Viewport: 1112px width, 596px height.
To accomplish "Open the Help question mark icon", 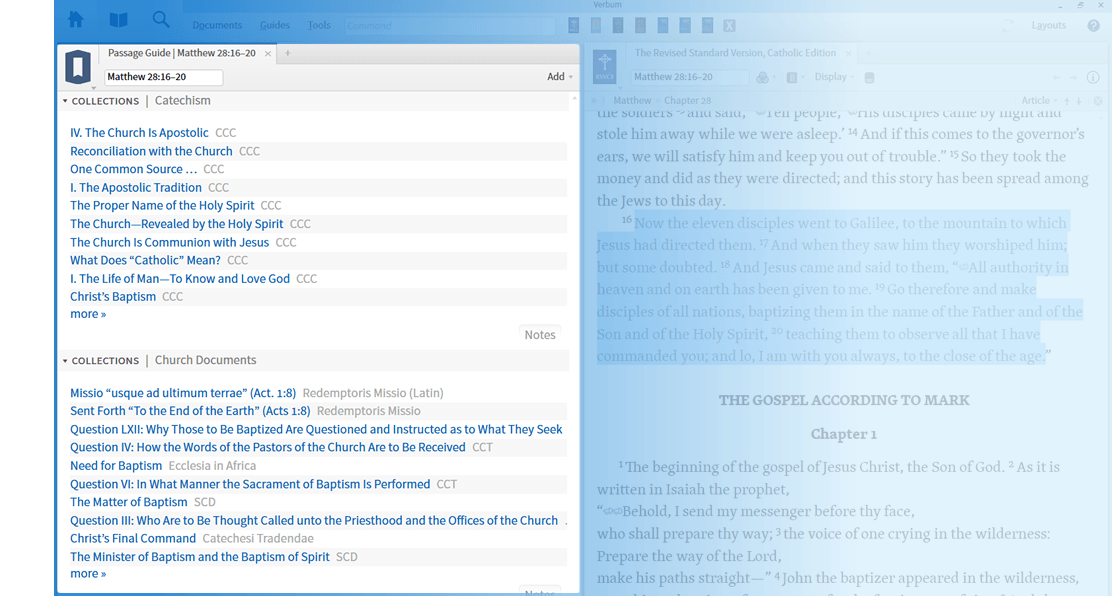I will pyautogui.click(x=1094, y=26).
